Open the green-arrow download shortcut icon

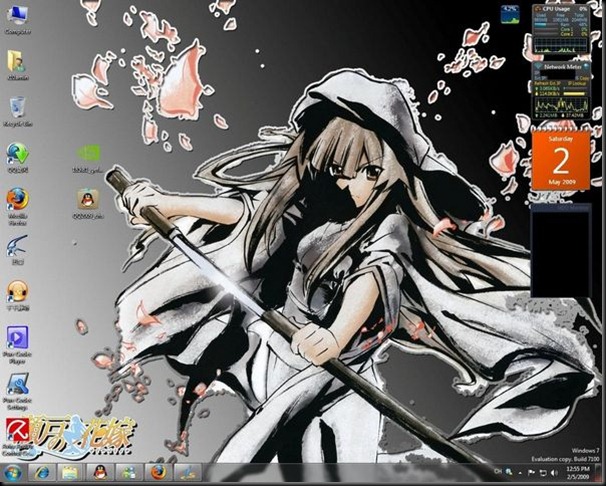(17, 156)
